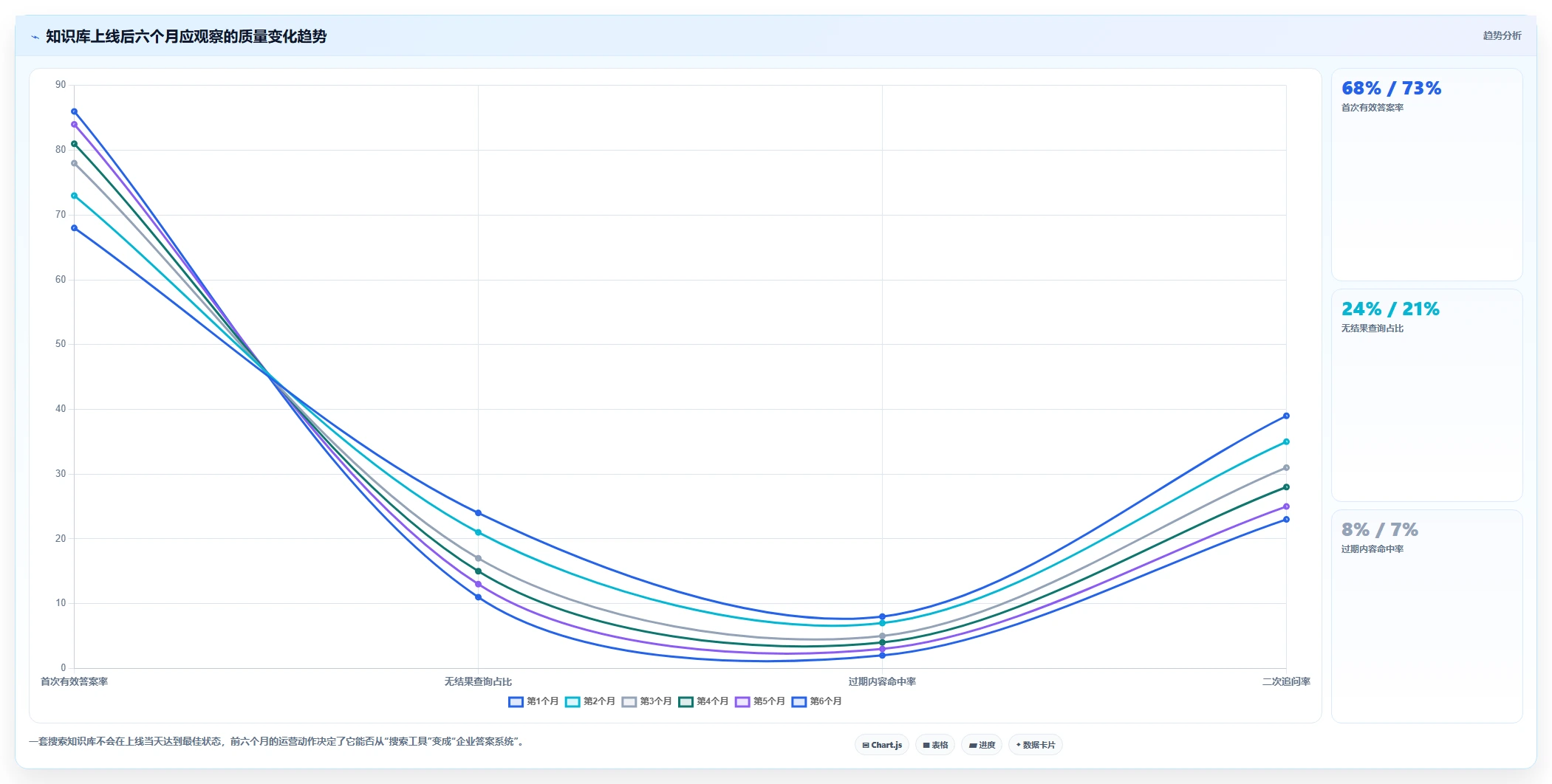
Task: Click the month-1 point at 8 on 过期内容命中率
Action: point(882,616)
